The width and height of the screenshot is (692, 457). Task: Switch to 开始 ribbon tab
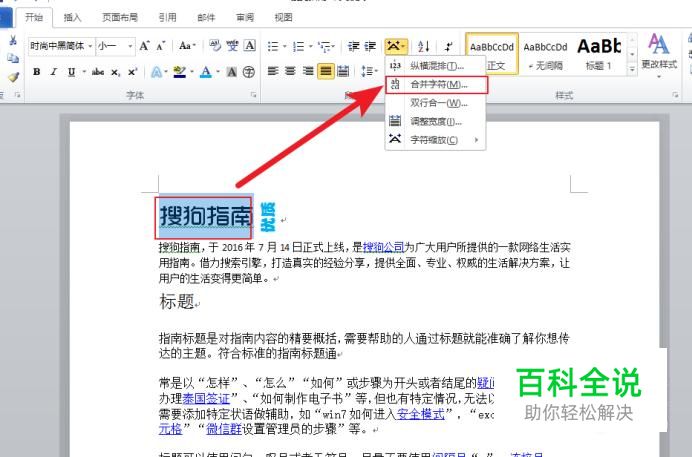tap(34, 17)
